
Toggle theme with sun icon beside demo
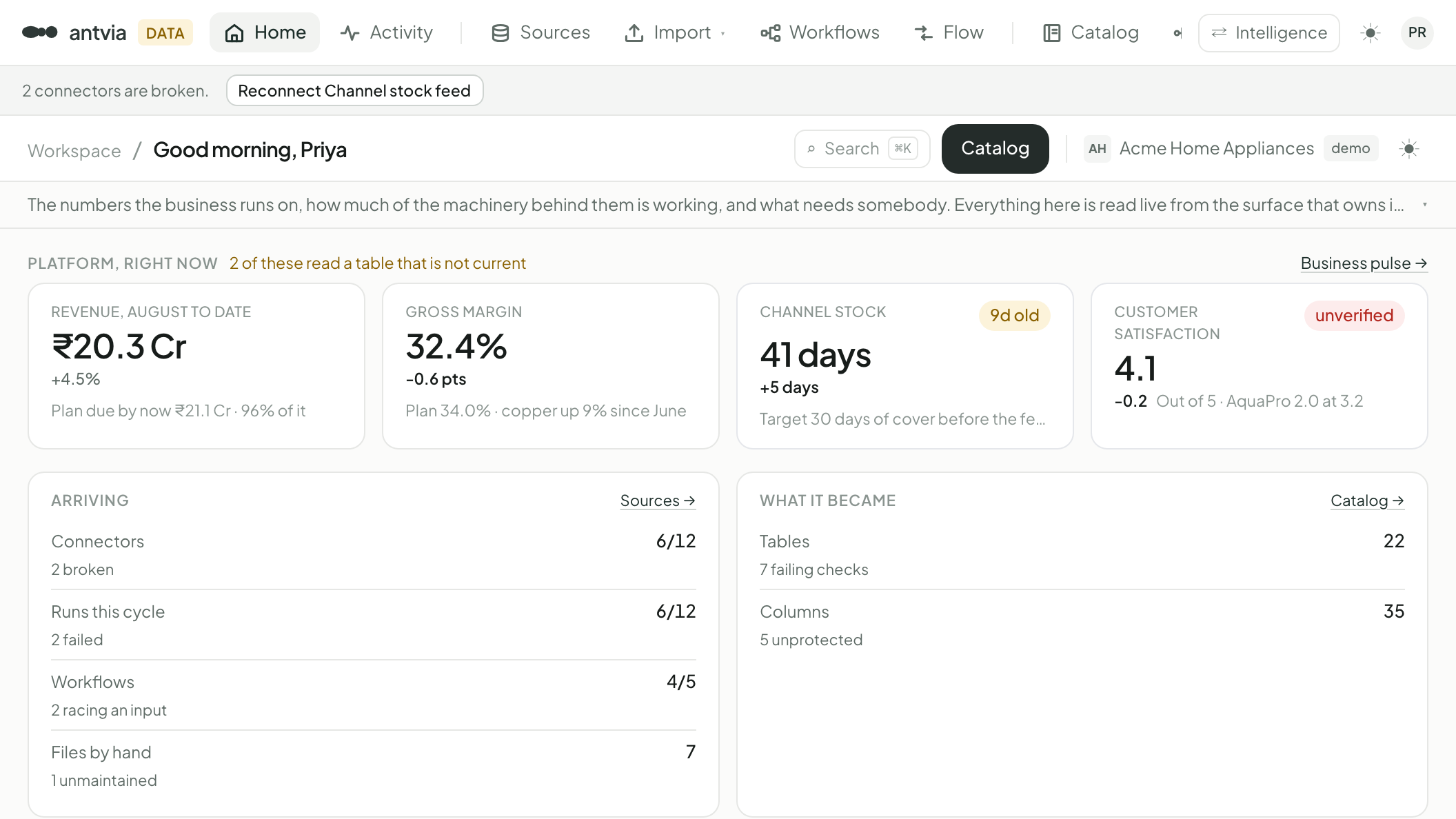pos(1409,148)
